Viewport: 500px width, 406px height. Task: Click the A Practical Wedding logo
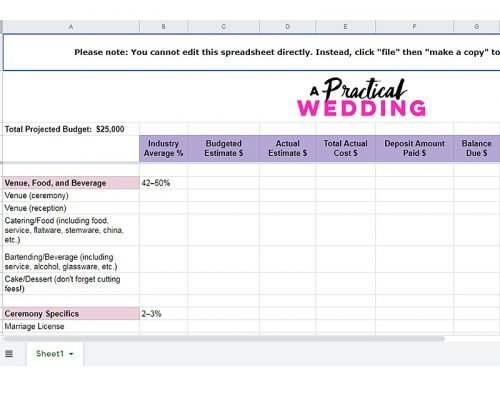362,97
